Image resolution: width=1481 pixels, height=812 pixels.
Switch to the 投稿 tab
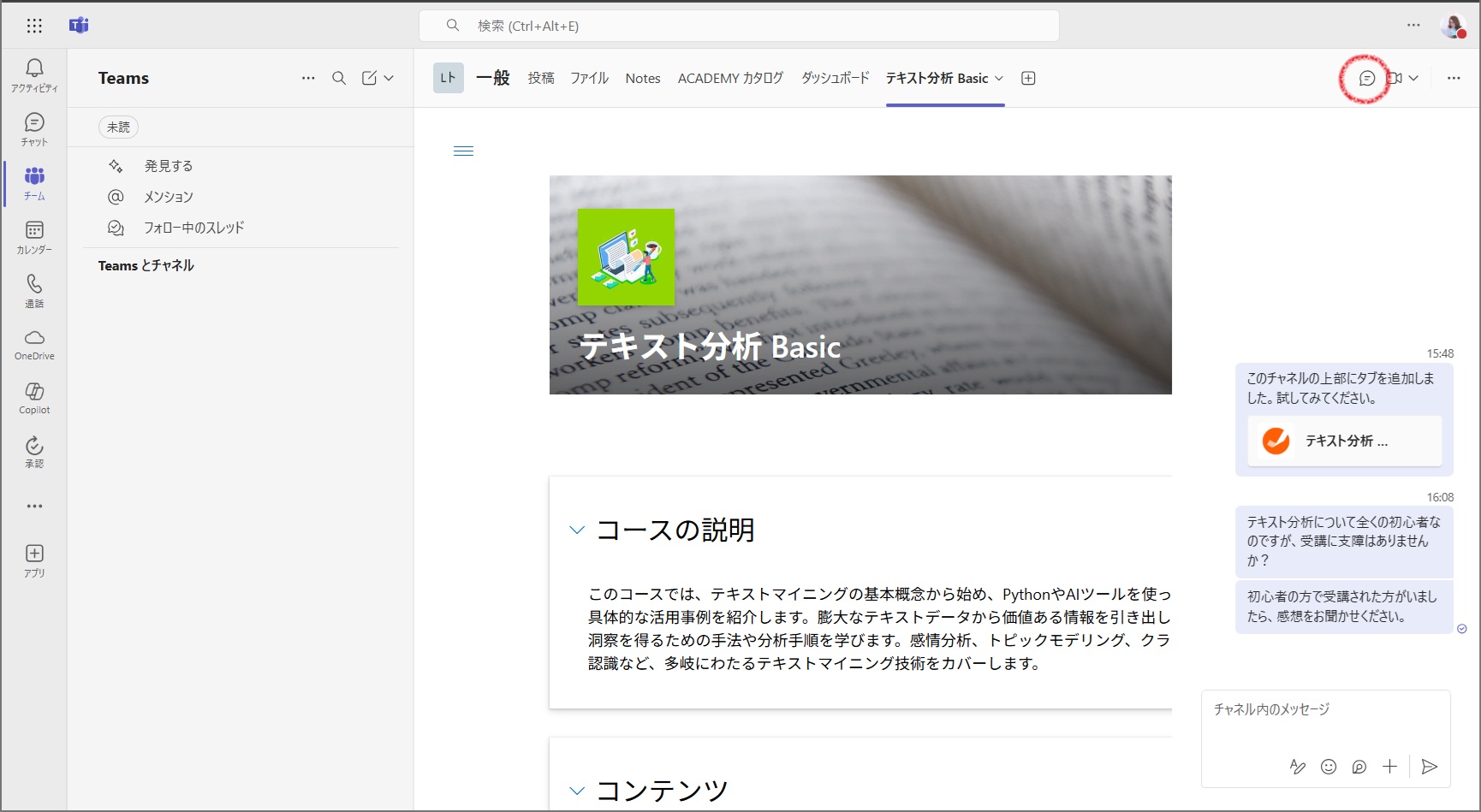(541, 78)
